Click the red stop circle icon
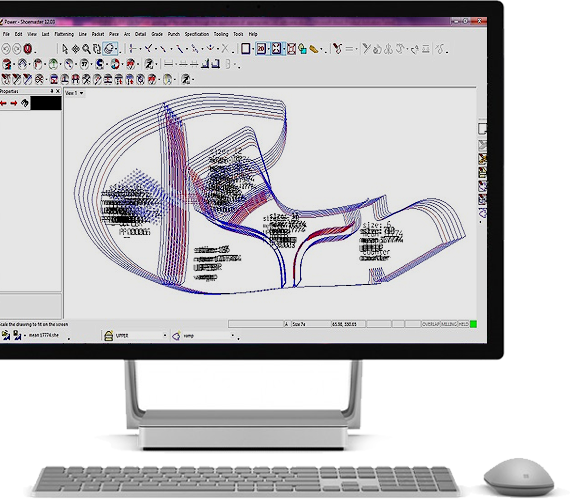573x500 pixels. coord(28,49)
